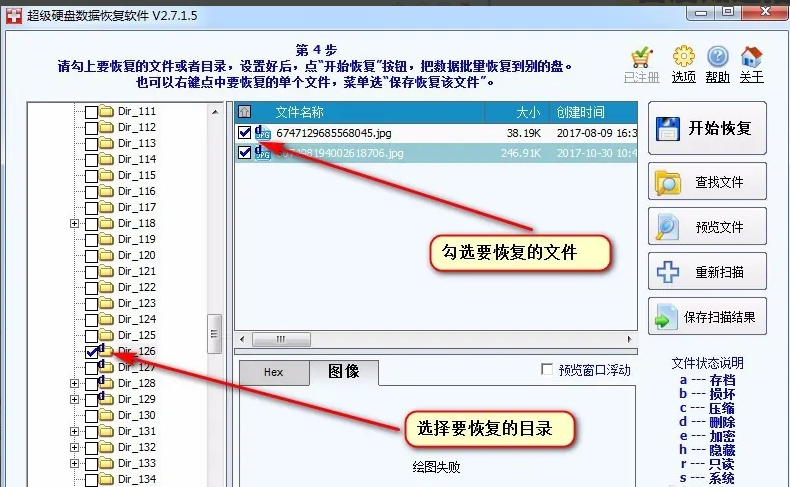Click JPG icon of the 246.91K file
The width and height of the screenshot is (790, 487).
pos(262,153)
